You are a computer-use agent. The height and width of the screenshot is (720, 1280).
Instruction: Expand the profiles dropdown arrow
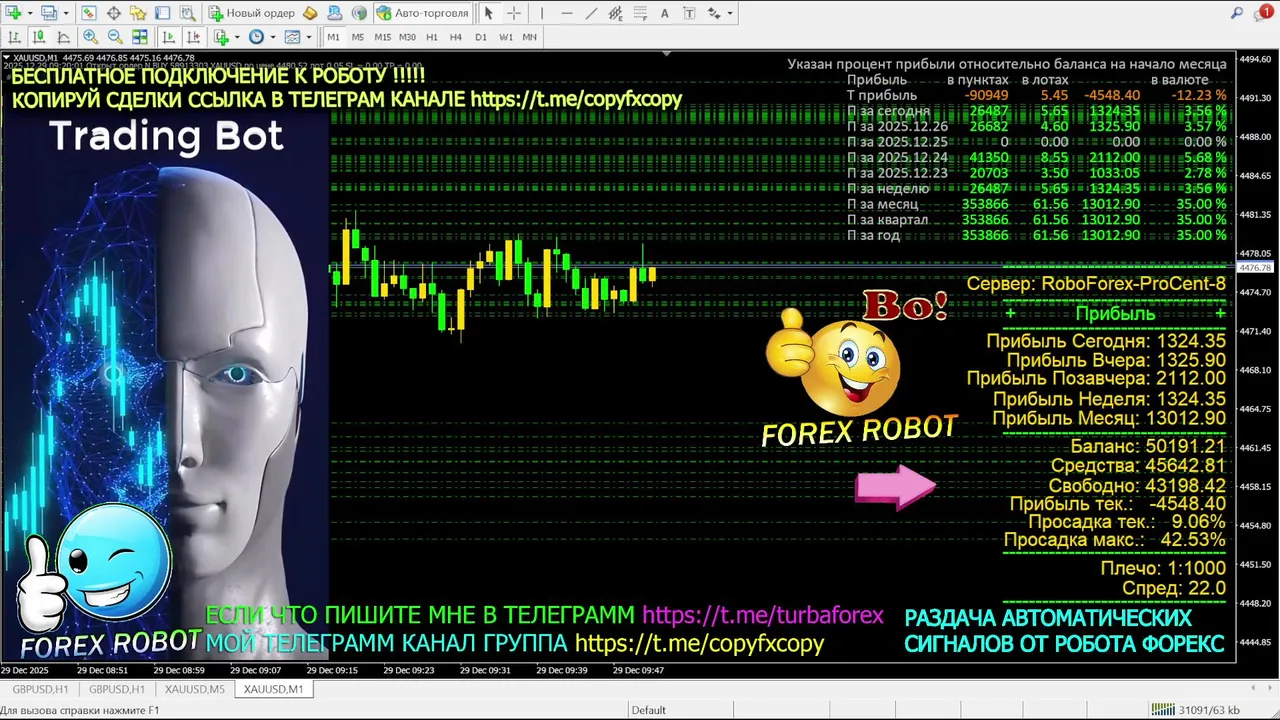point(66,13)
